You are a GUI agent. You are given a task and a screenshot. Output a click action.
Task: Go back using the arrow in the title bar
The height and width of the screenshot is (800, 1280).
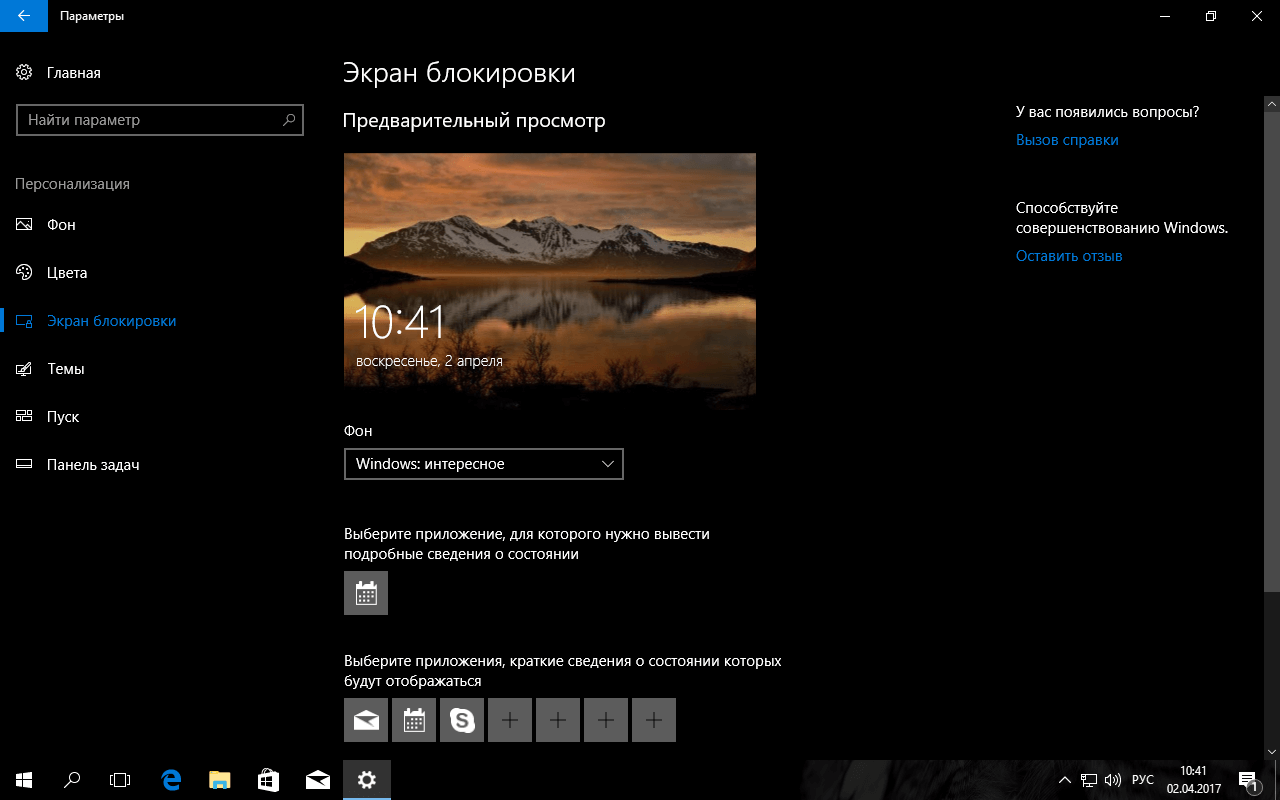click(x=23, y=16)
